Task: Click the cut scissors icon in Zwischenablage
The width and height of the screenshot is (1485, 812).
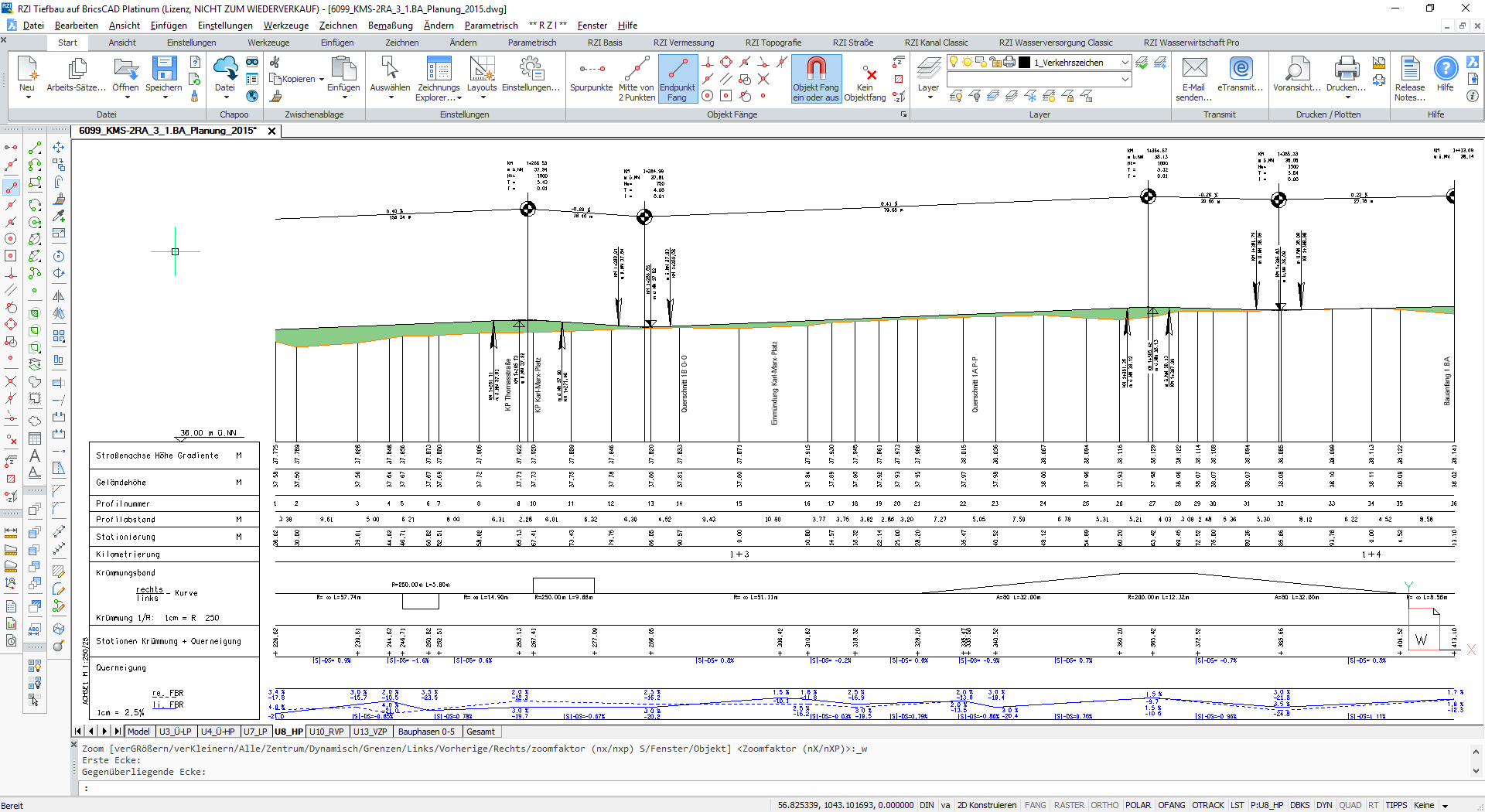Action: click(x=275, y=62)
